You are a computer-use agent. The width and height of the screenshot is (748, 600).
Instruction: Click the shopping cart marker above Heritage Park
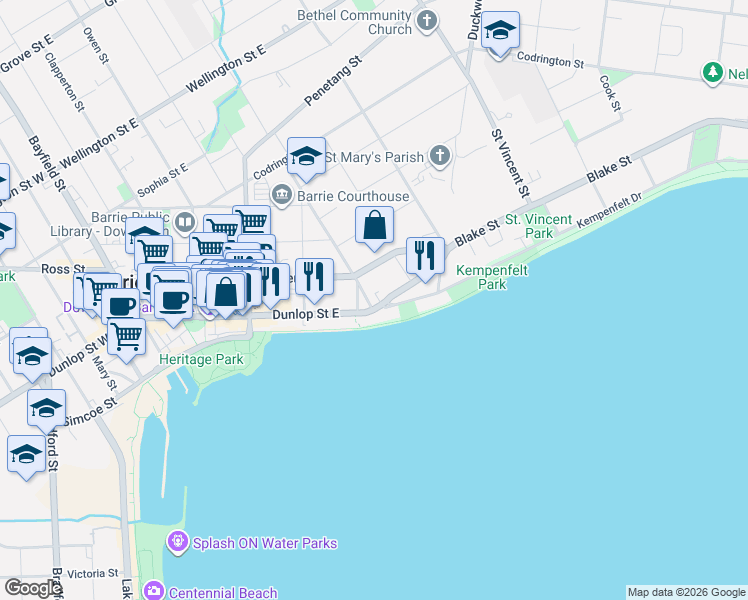126,341
